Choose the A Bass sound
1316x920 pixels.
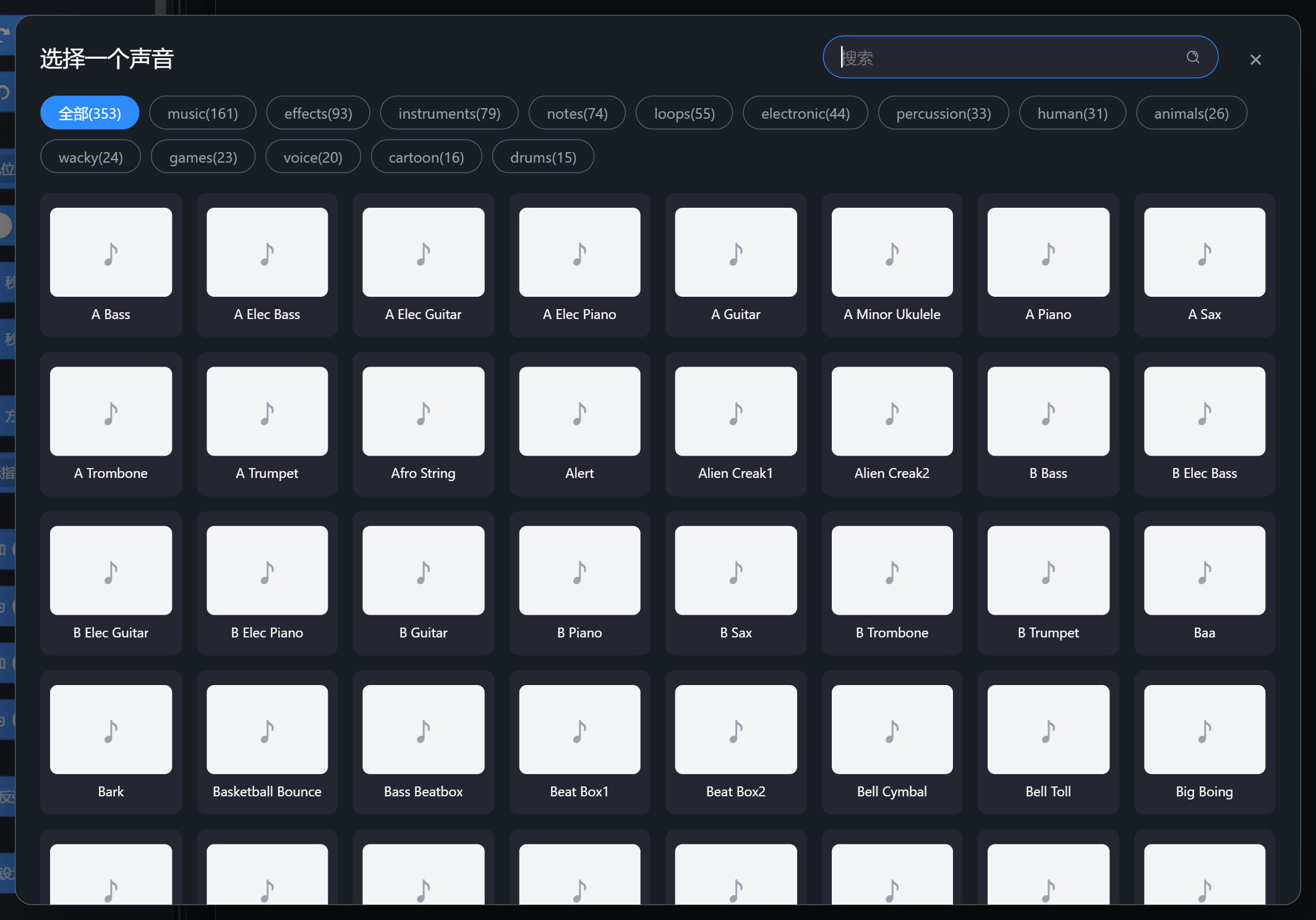pyautogui.click(x=111, y=265)
